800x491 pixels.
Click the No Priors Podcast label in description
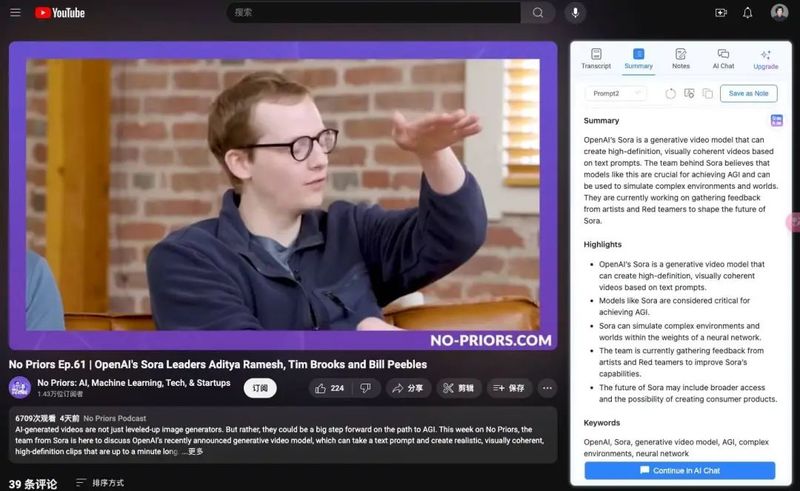[115, 418]
